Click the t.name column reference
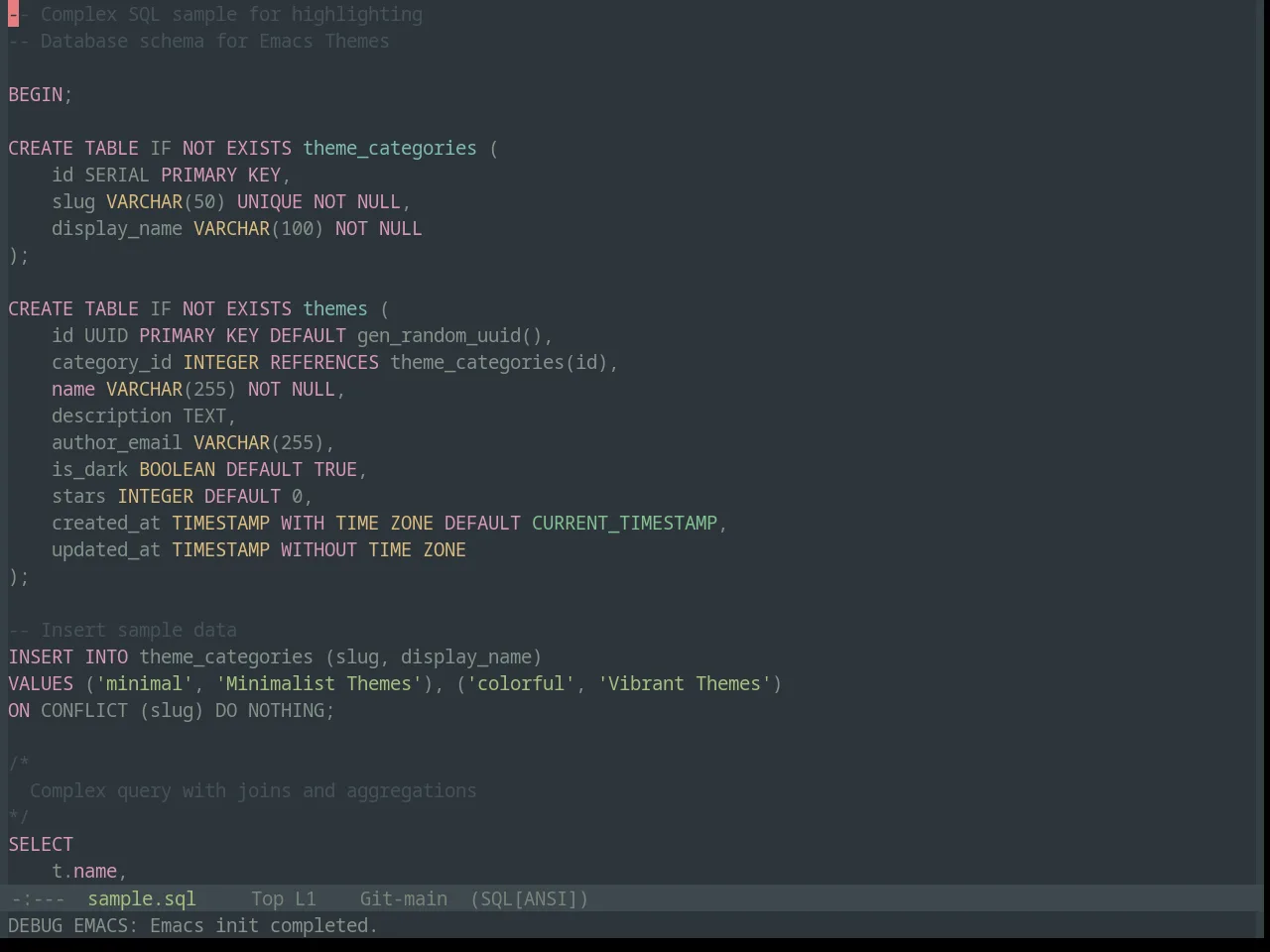 84,871
